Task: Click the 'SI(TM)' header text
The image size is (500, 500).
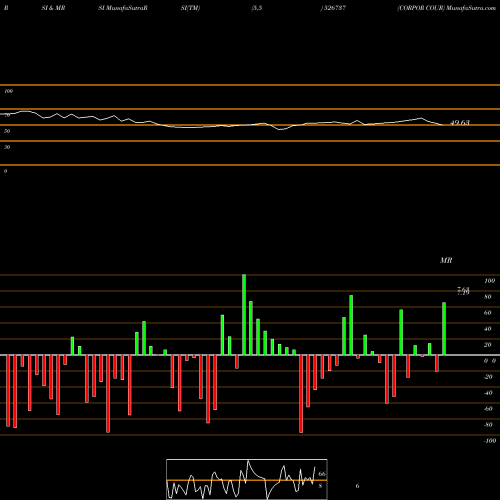Action: click(190, 8)
